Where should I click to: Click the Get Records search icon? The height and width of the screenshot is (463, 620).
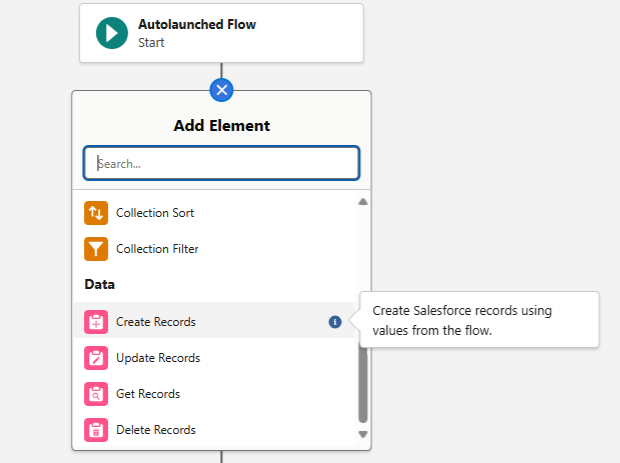pos(96,394)
